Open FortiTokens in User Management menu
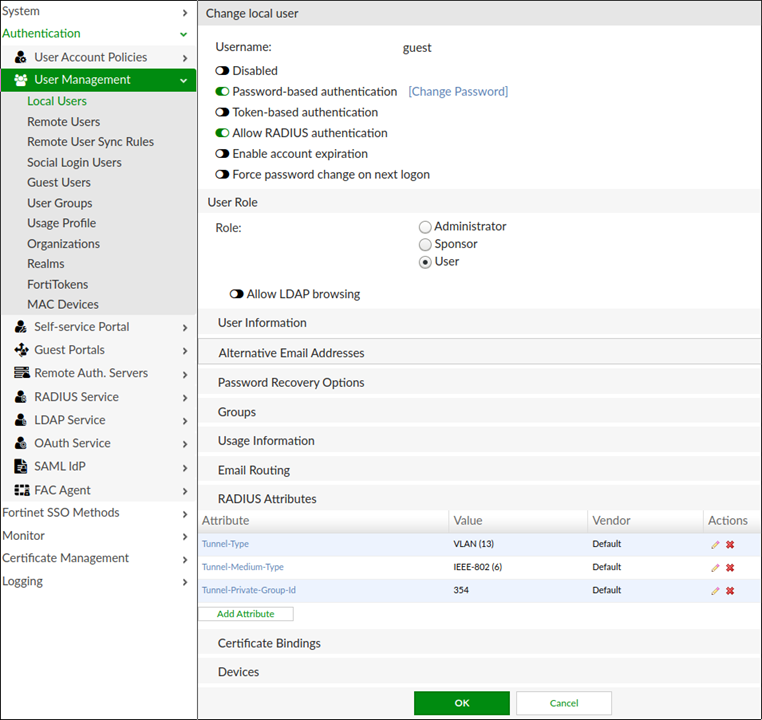Screen dimensions: 762x720 pos(59,284)
